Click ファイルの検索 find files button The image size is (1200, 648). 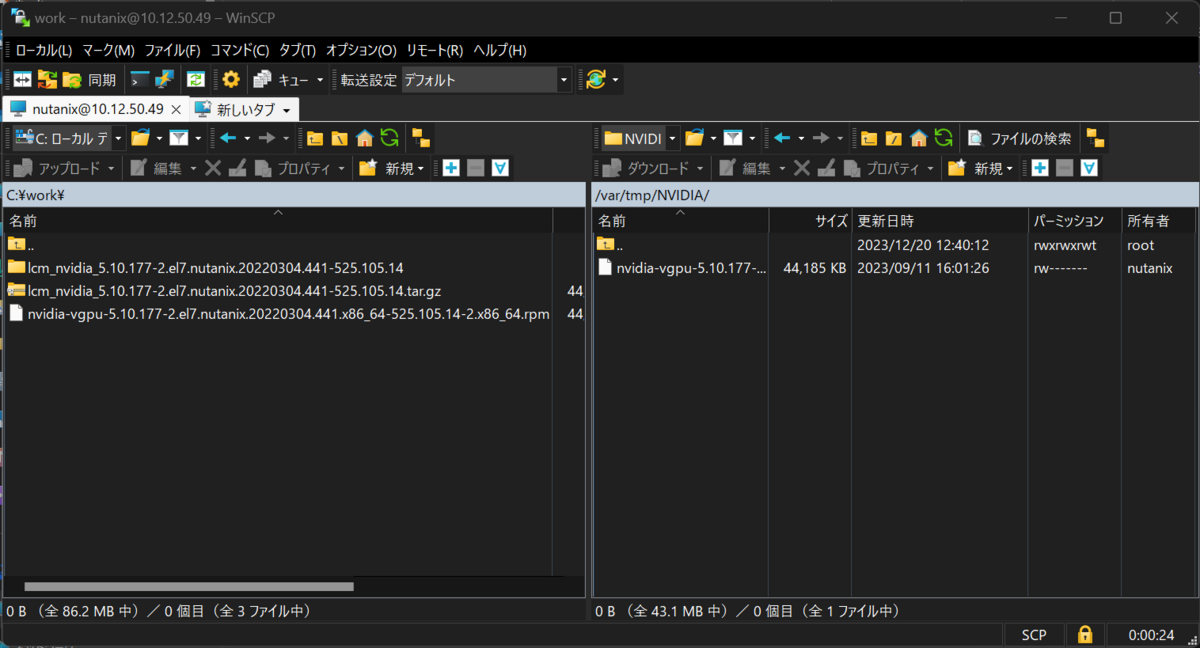[1019, 138]
